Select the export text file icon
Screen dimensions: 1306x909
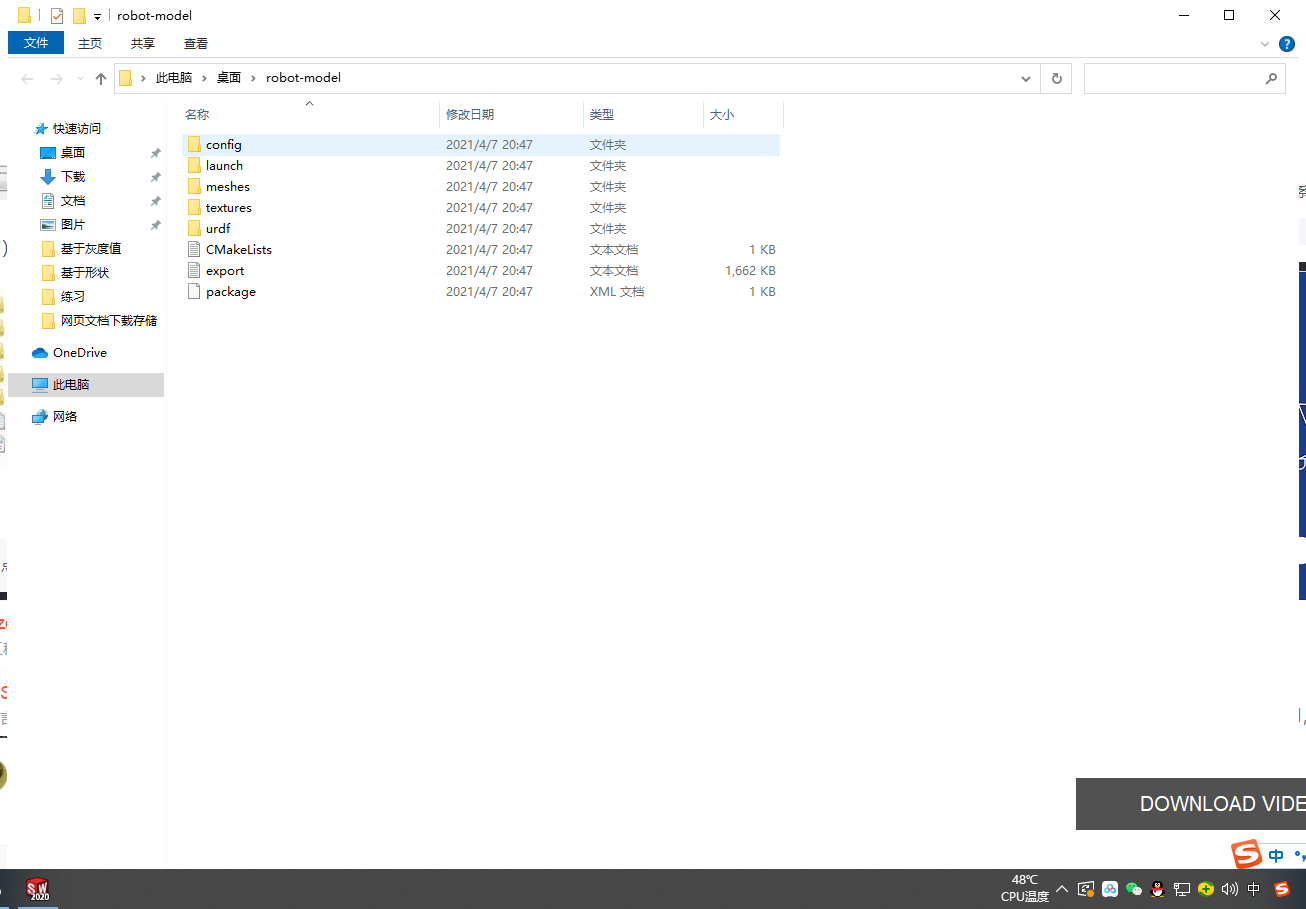pos(194,271)
